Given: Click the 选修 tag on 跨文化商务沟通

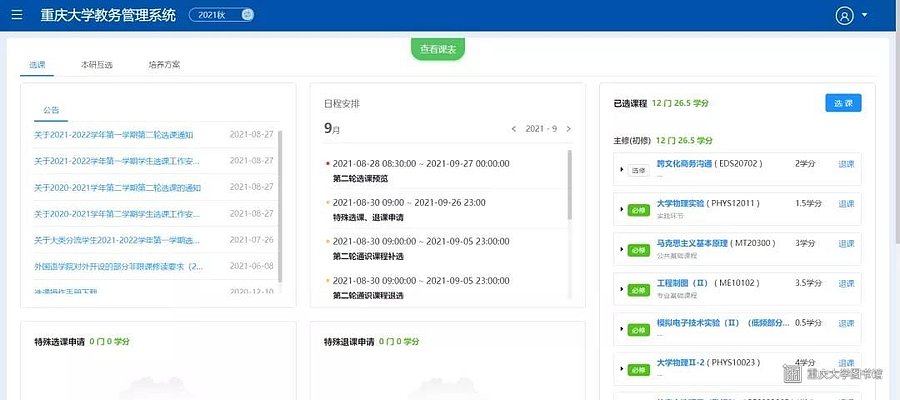Looking at the screenshot, I should click(638, 170).
